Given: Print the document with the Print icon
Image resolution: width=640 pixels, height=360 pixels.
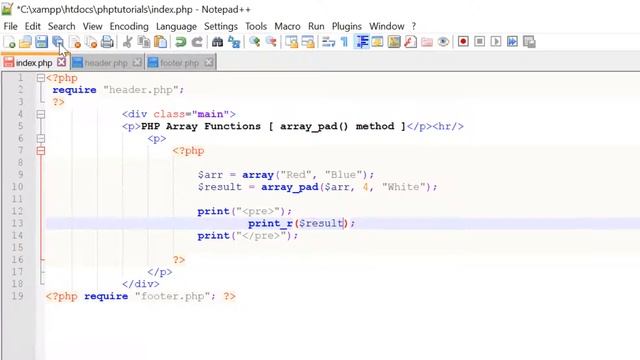Looking at the screenshot, I should coord(107,42).
